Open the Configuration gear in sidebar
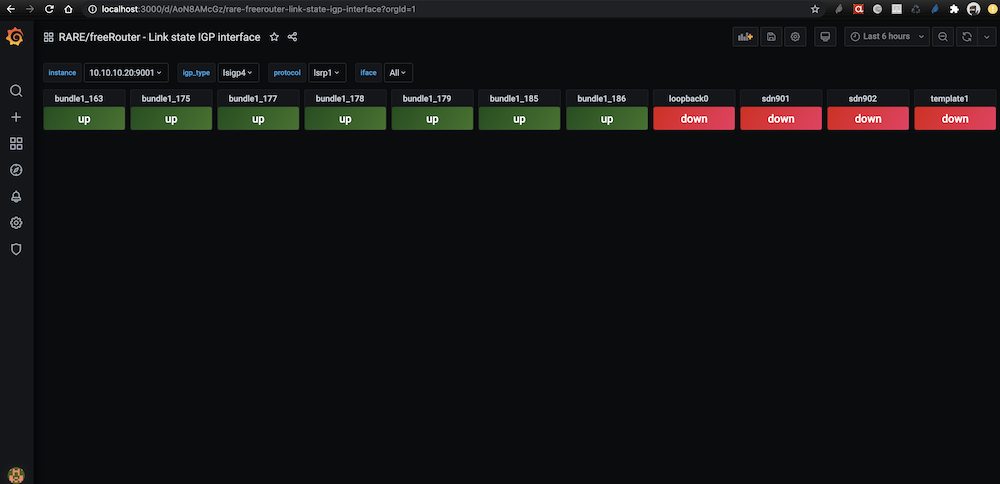This screenshot has width=1000, height=484. [x=17, y=223]
